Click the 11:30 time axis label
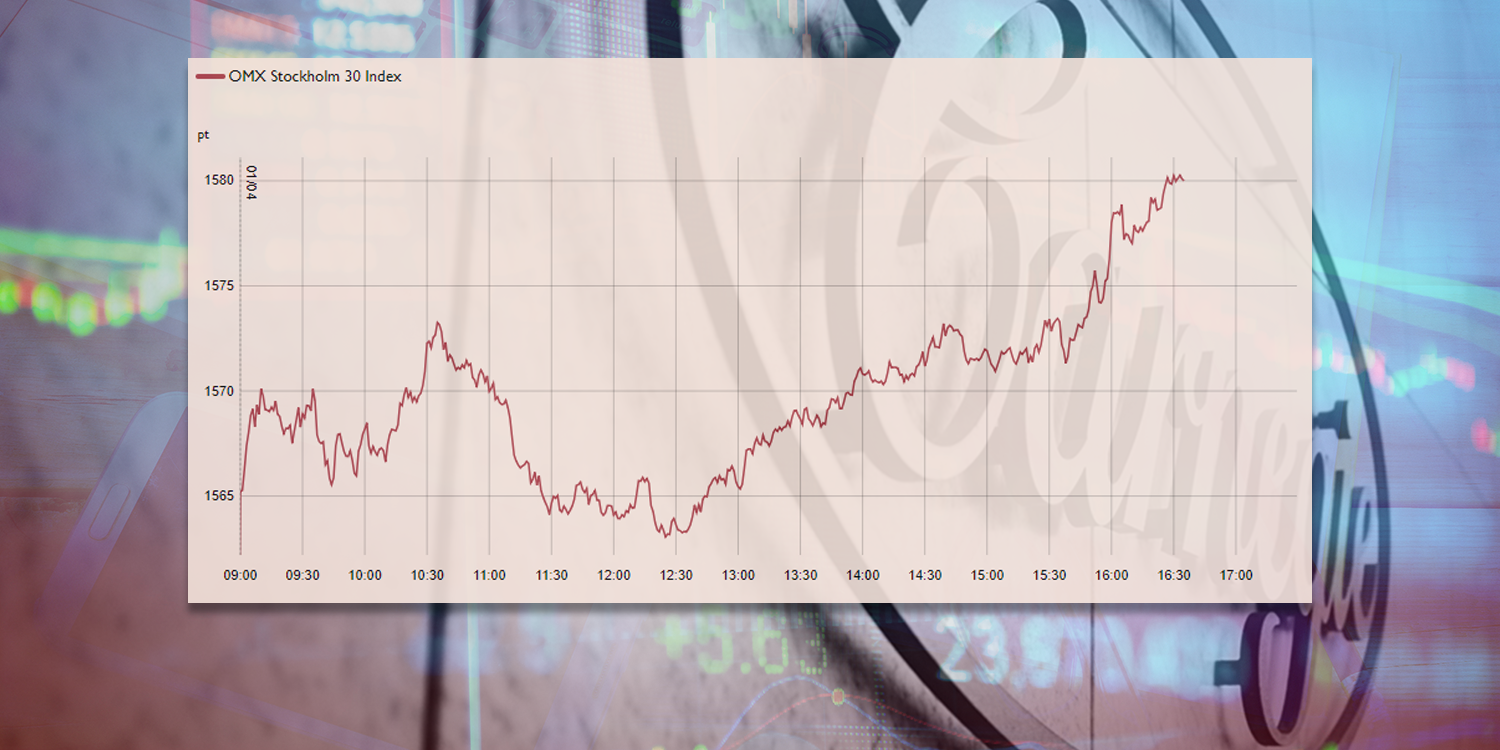Image resolution: width=1500 pixels, height=750 pixels. [x=551, y=576]
